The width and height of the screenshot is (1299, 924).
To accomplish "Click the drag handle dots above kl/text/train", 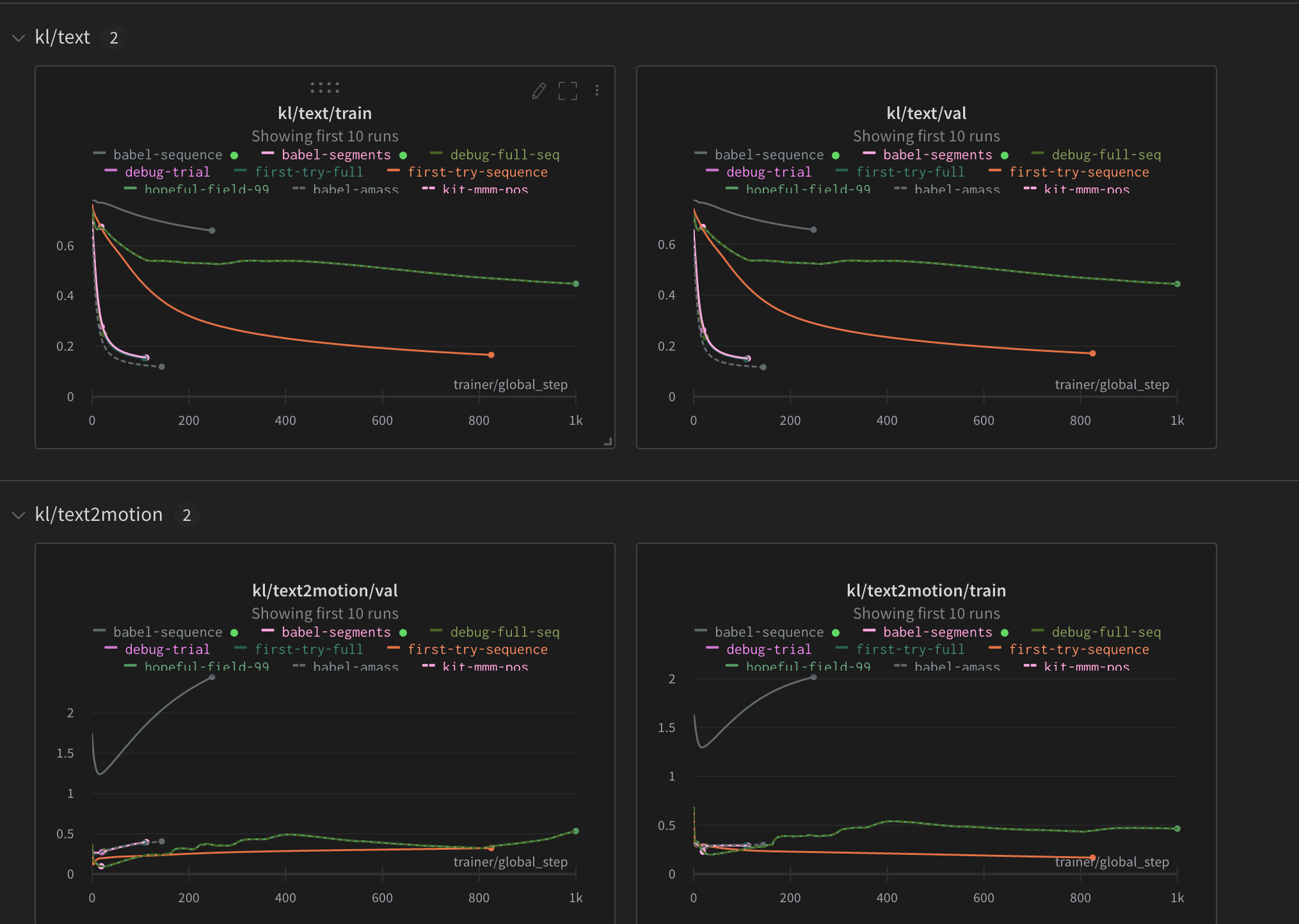I will [x=324, y=86].
